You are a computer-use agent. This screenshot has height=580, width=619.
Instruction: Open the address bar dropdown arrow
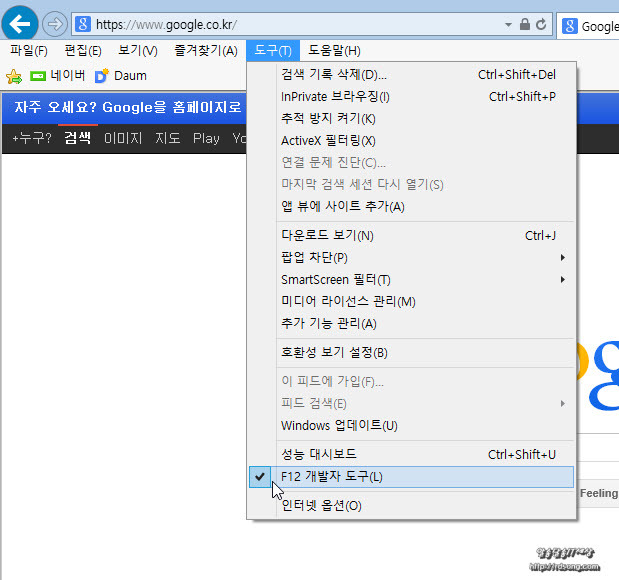click(508, 24)
